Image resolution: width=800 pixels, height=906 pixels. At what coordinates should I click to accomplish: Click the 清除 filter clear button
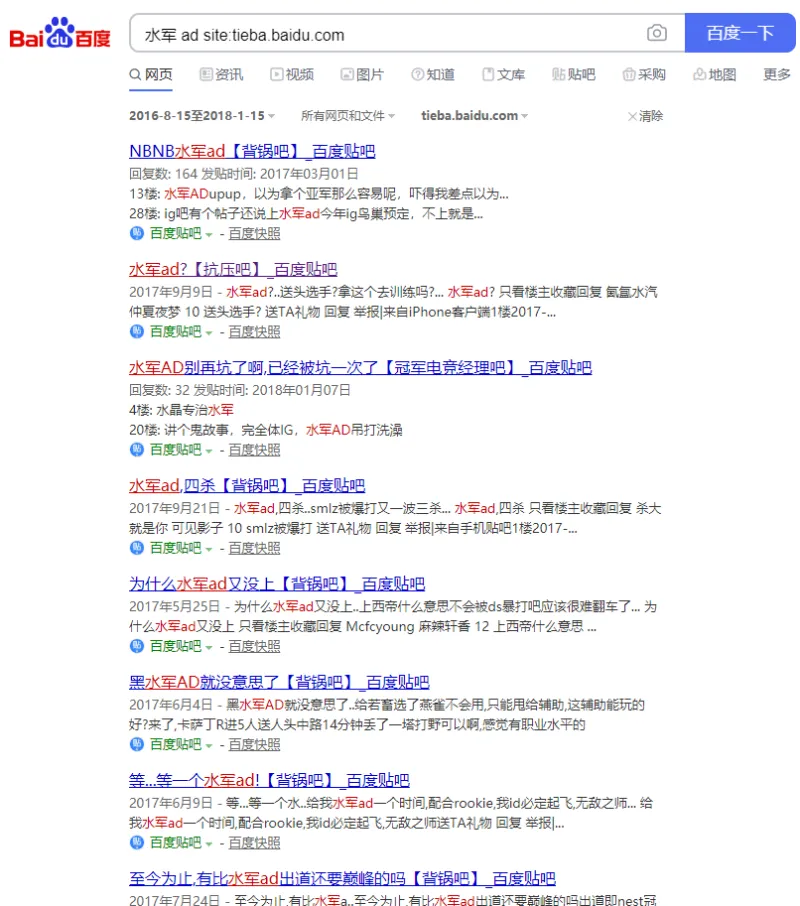(645, 116)
